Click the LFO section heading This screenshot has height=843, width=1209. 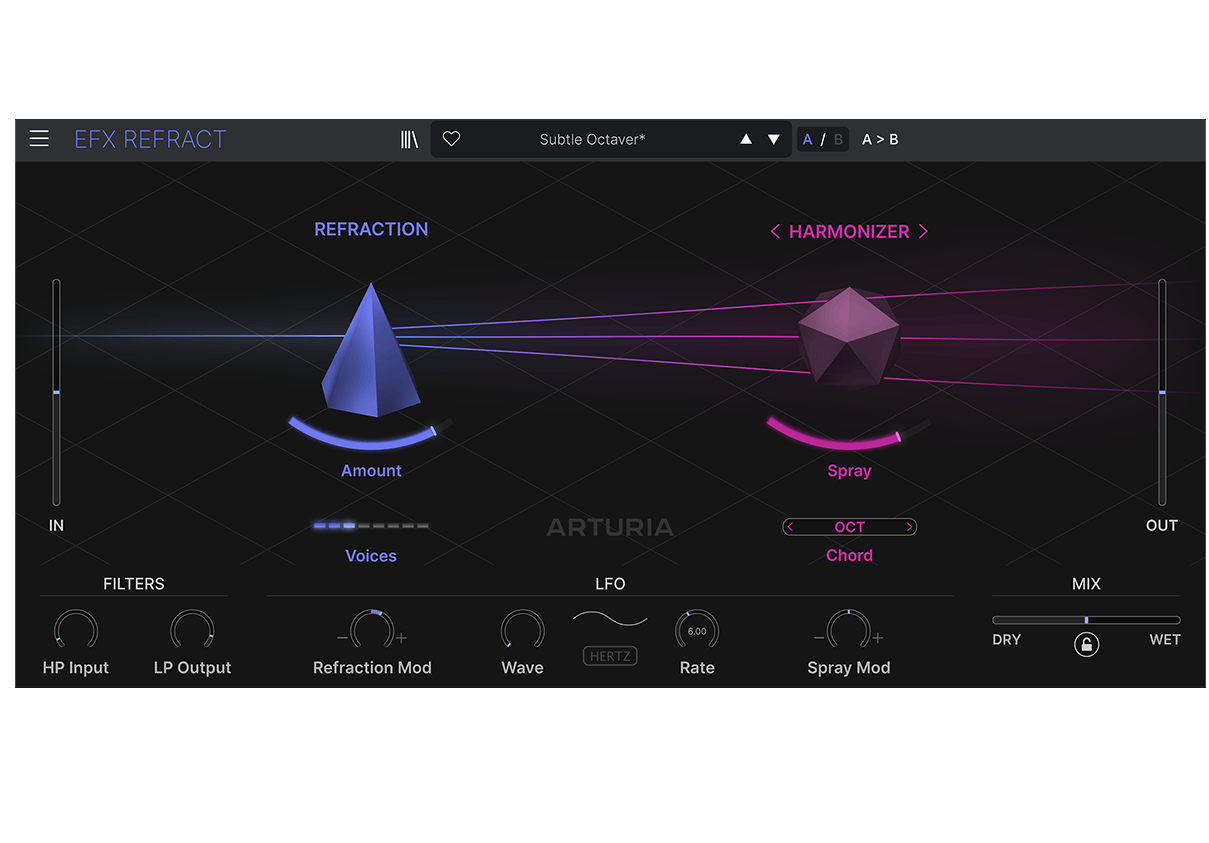tap(610, 583)
